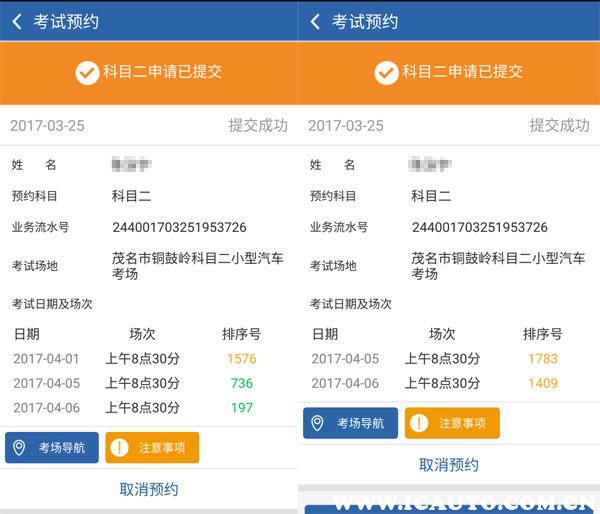
Task: Tap the location pin icon on right 考场导航 button
Action: [x=318, y=423]
